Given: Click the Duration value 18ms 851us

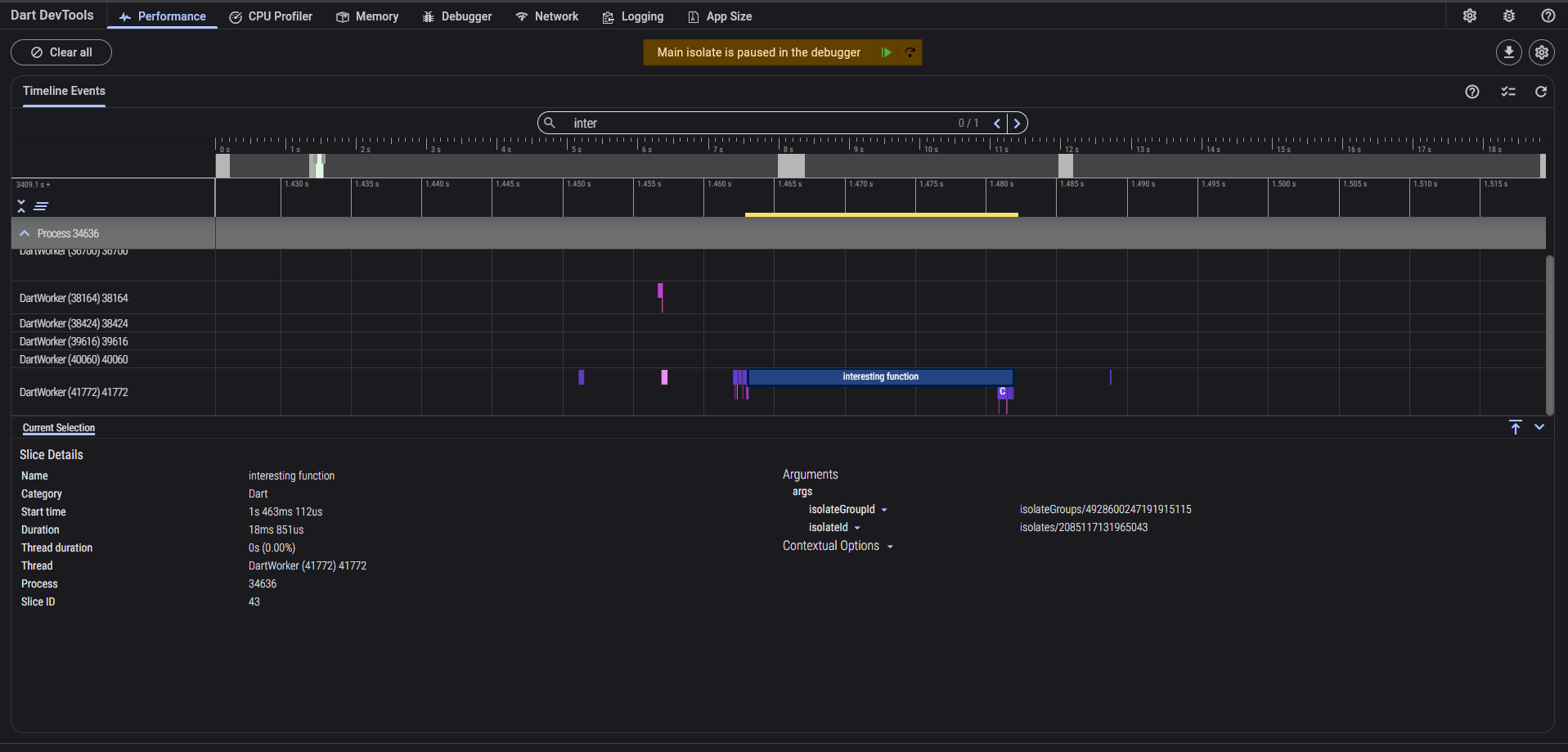Looking at the screenshot, I should coord(276,529).
